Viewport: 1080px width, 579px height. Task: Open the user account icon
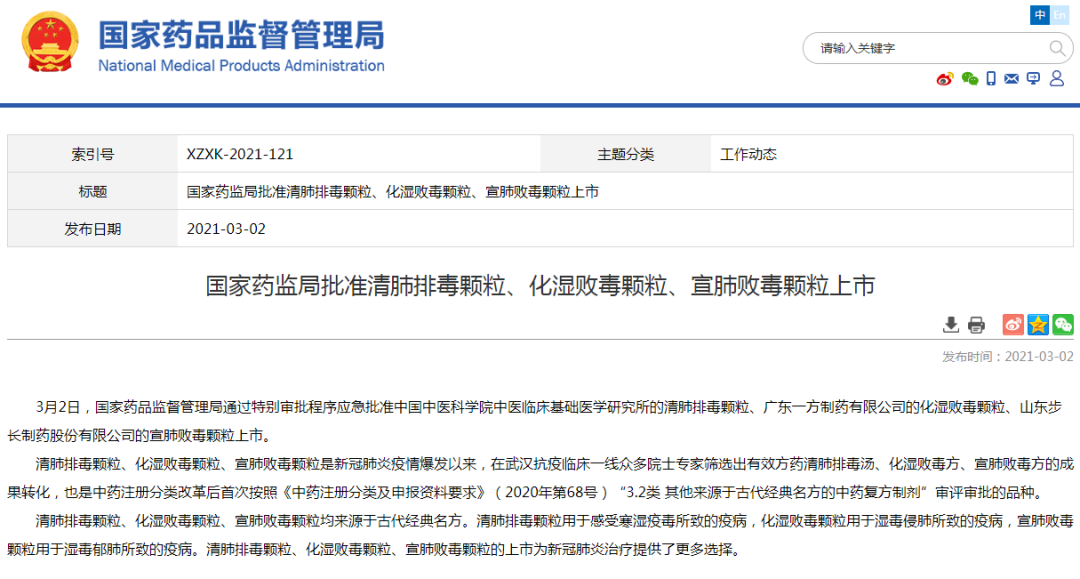[x=1057, y=78]
